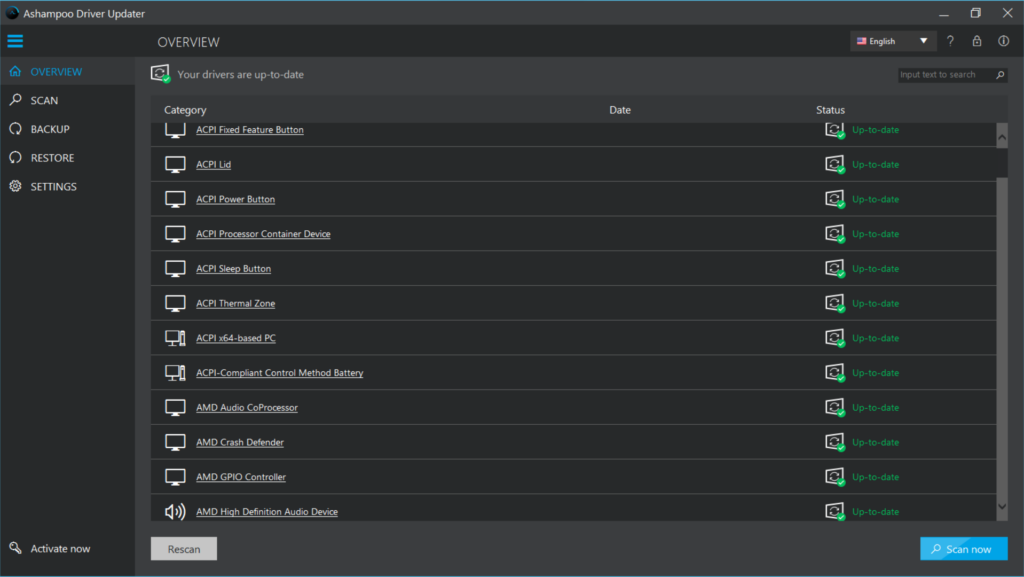Open AMD High Definition Audio Device link

pyautogui.click(x=267, y=512)
